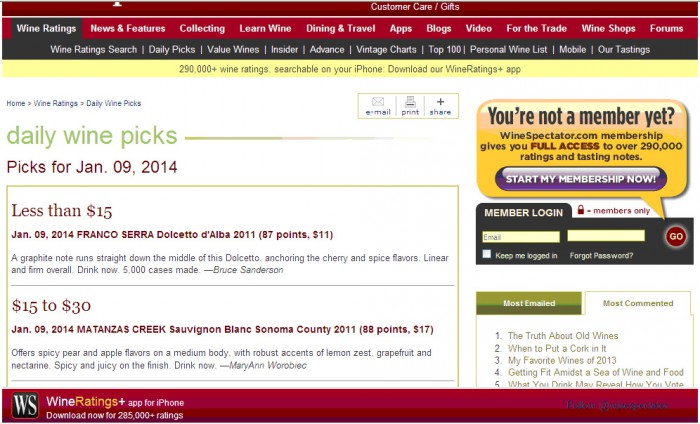Click WineRatings+ app for iPhone footer banner
Screen dimensions: 700x424
tap(115, 407)
